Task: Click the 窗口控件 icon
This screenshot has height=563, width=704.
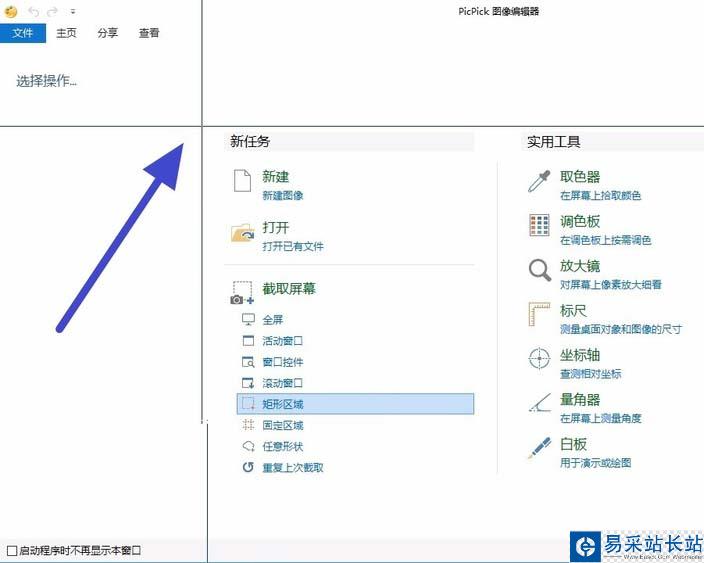Action: click(x=248, y=361)
